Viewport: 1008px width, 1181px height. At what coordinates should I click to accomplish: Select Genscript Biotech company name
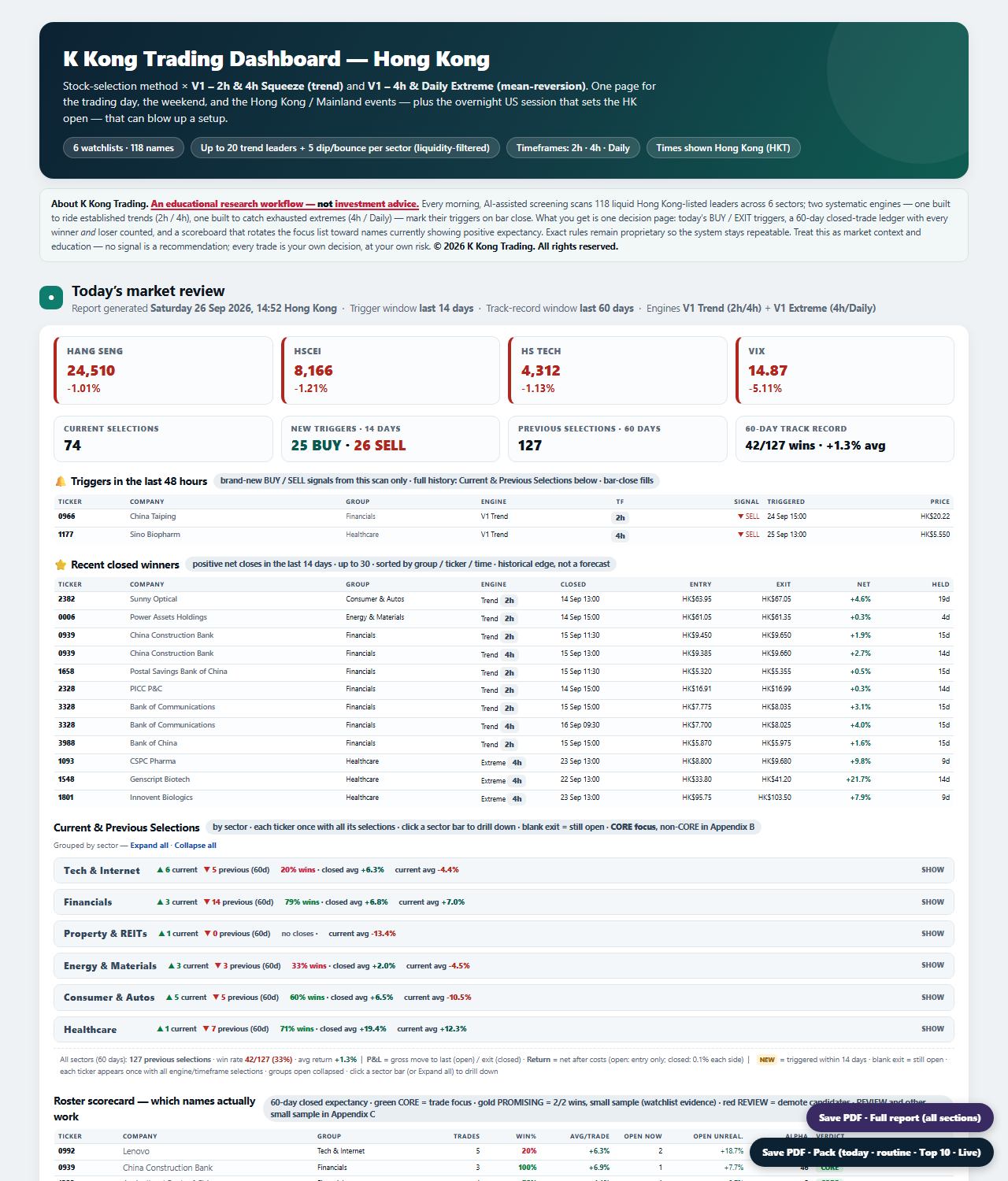pyautogui.click(x=160, y=779)
